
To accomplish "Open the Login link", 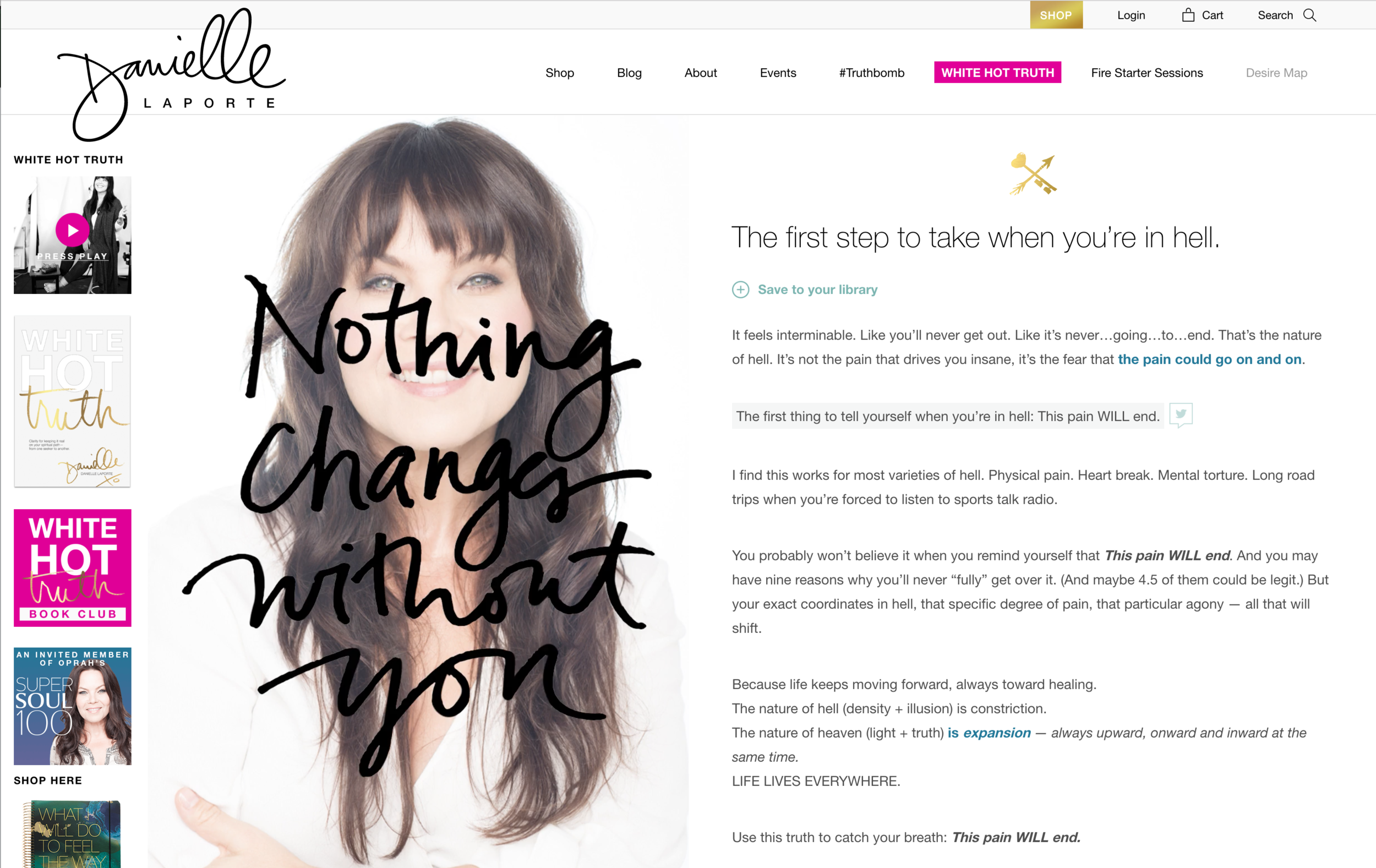I will pyautogui.click(x=1131, y=15).
